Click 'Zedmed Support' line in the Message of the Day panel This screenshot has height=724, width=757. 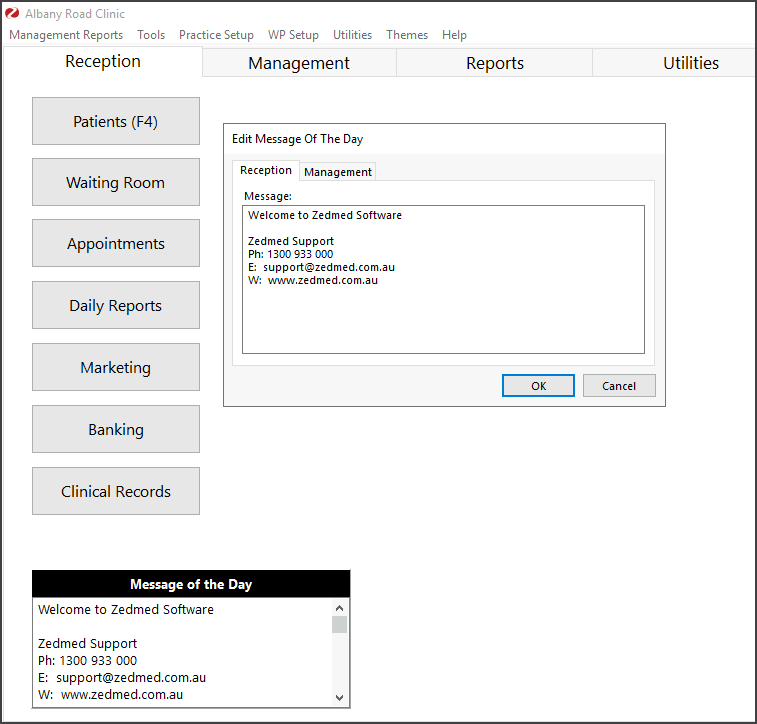click(87, 643)
